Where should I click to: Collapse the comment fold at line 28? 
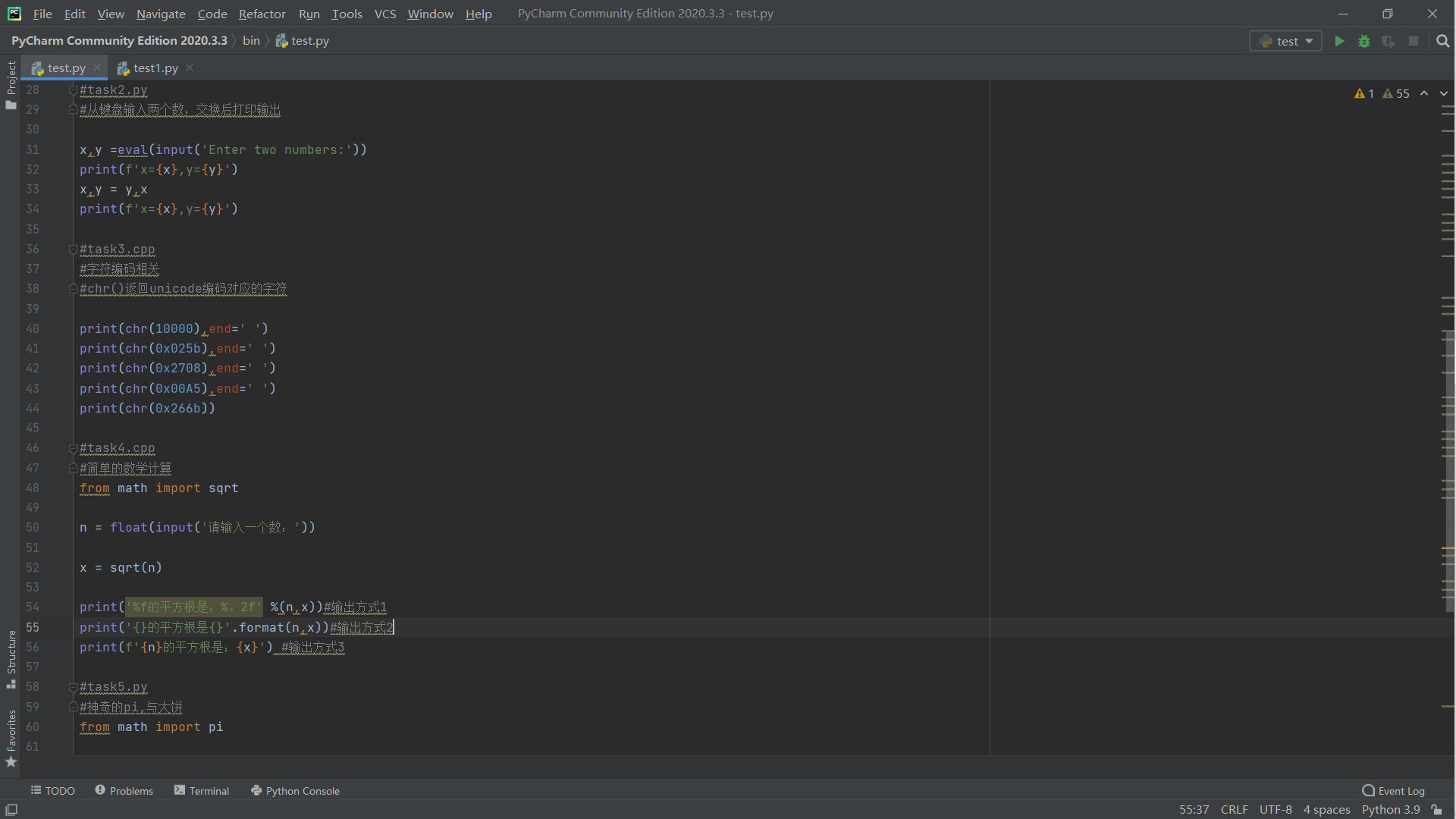[x=74, y=90]
